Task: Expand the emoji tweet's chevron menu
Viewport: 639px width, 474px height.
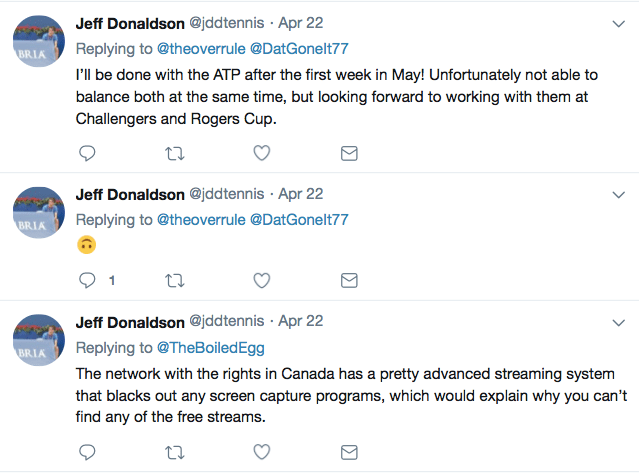Action: tap(618, 194)
